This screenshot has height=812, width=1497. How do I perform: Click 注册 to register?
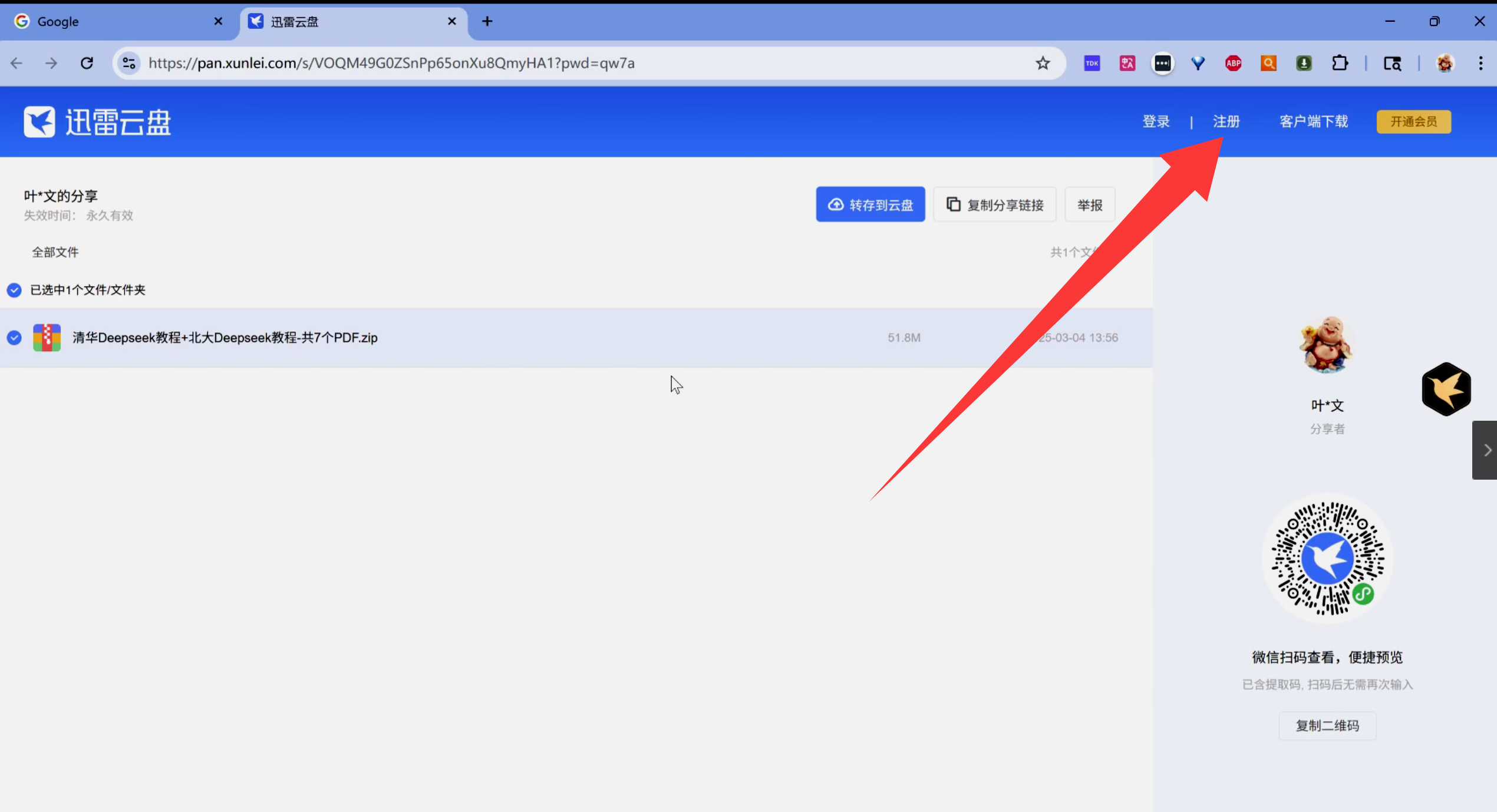click(x=1226, y=121)
